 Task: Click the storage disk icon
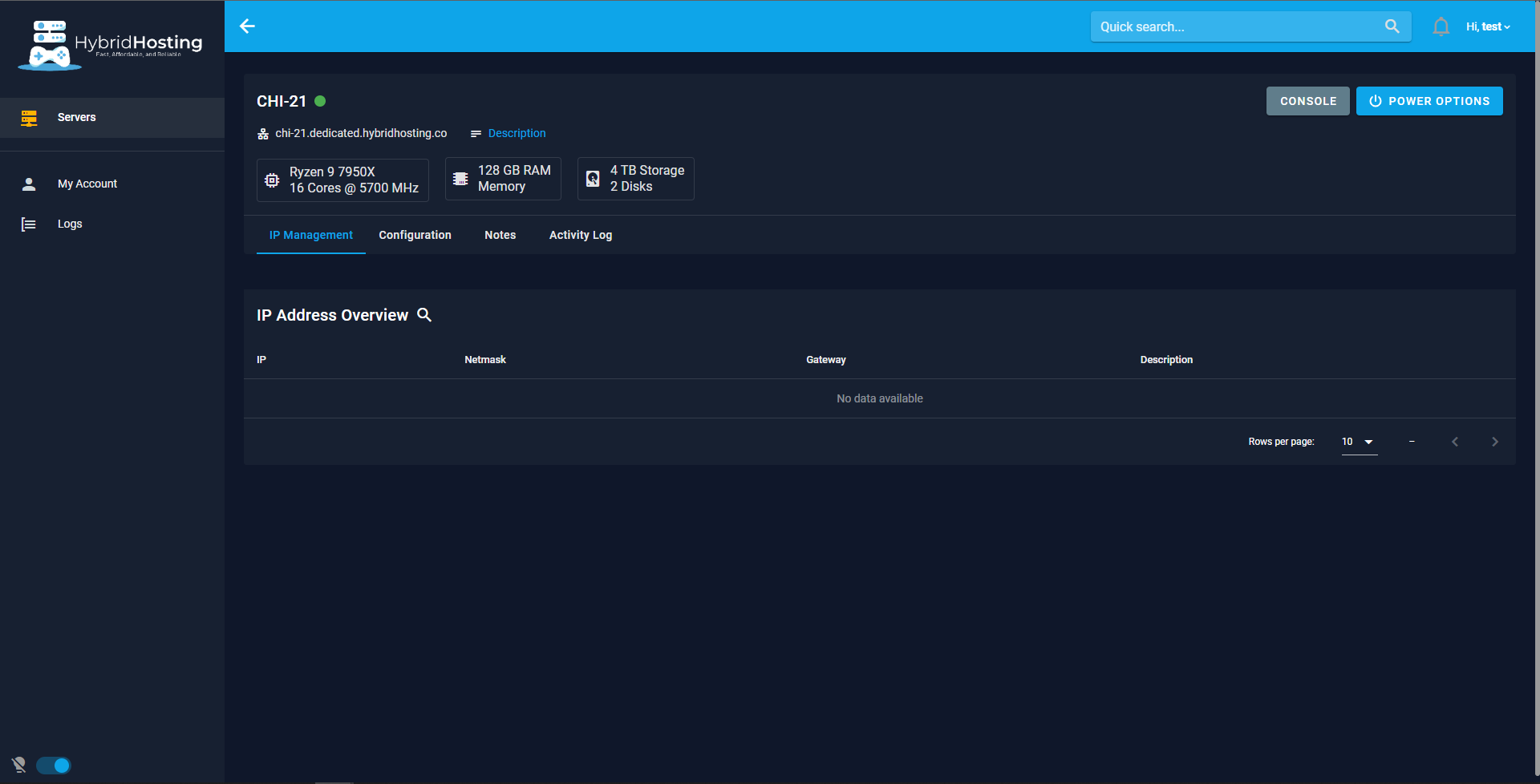[x=593, y=179]
